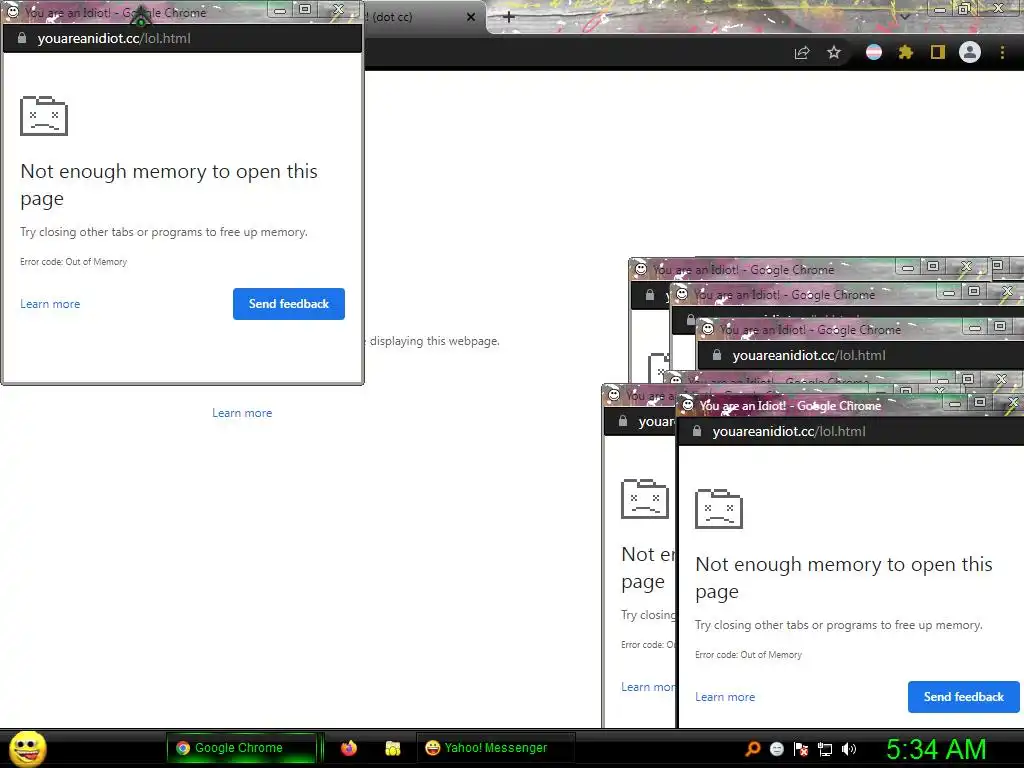This screenshot has width=1024, height=768.
Task: Click the magnifier icon in the system tray
Action: coord(753,748)
